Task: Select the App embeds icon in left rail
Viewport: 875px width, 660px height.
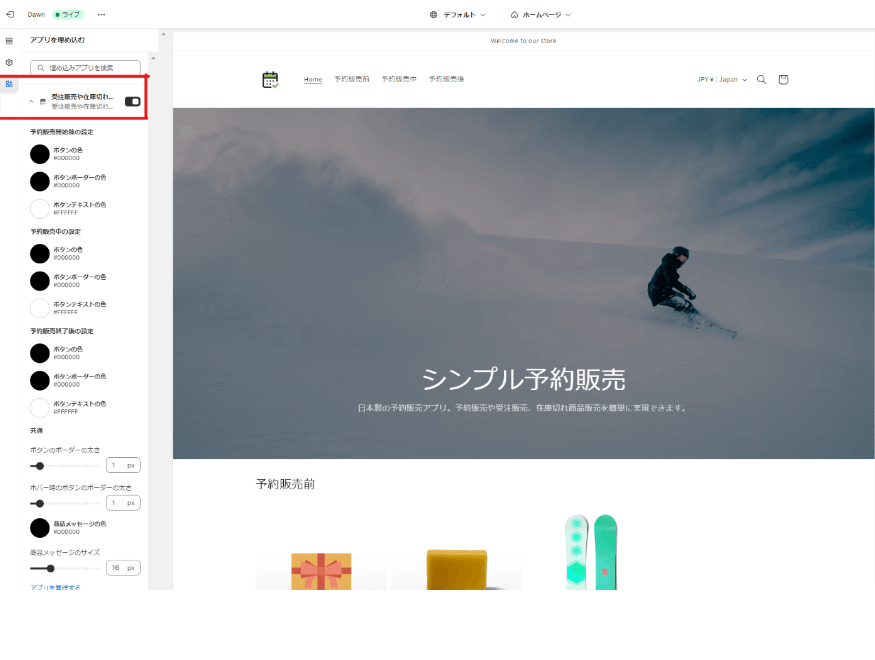Action: pos(9,84)
